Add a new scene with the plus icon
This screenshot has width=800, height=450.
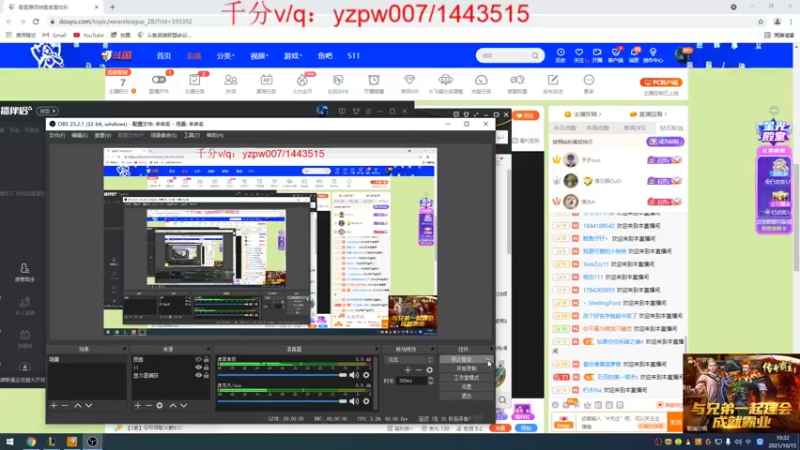54,406
